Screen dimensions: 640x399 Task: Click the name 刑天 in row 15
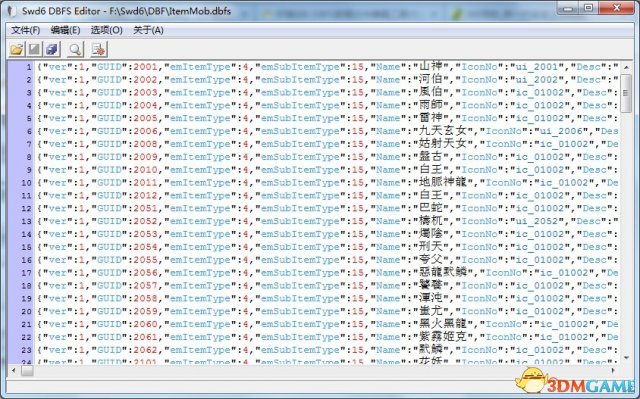[431, 247]
